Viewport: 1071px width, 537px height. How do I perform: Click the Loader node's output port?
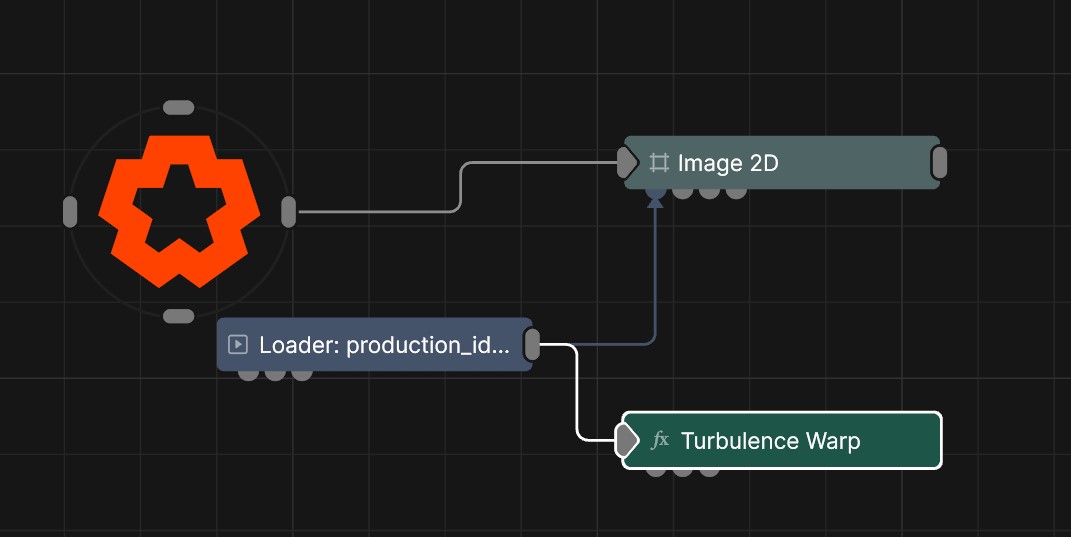pyautogui.click(x=532, y=345)
